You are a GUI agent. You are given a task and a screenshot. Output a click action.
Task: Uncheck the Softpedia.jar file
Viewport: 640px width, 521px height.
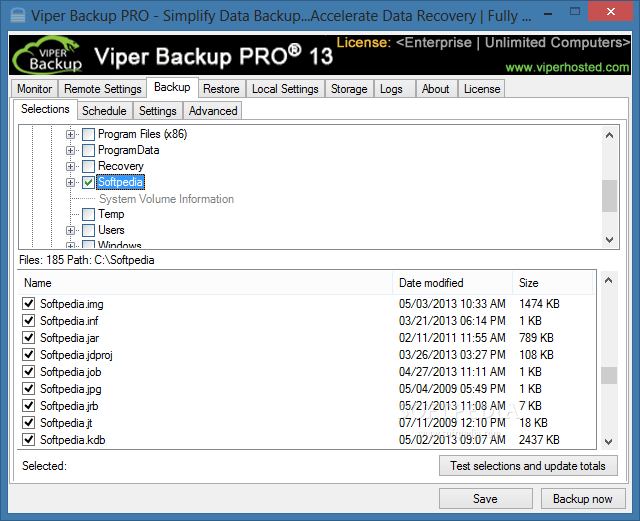(x=29, y=338)
